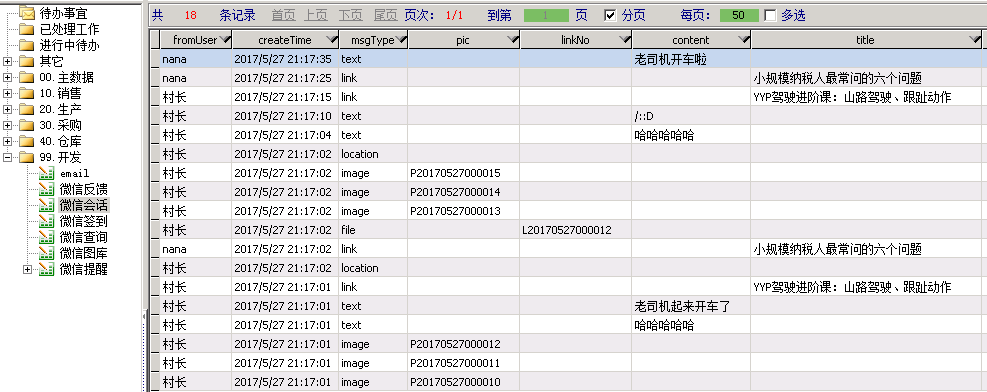Jump to 尾页 last page link
The image size is (987, 392).
385,15
